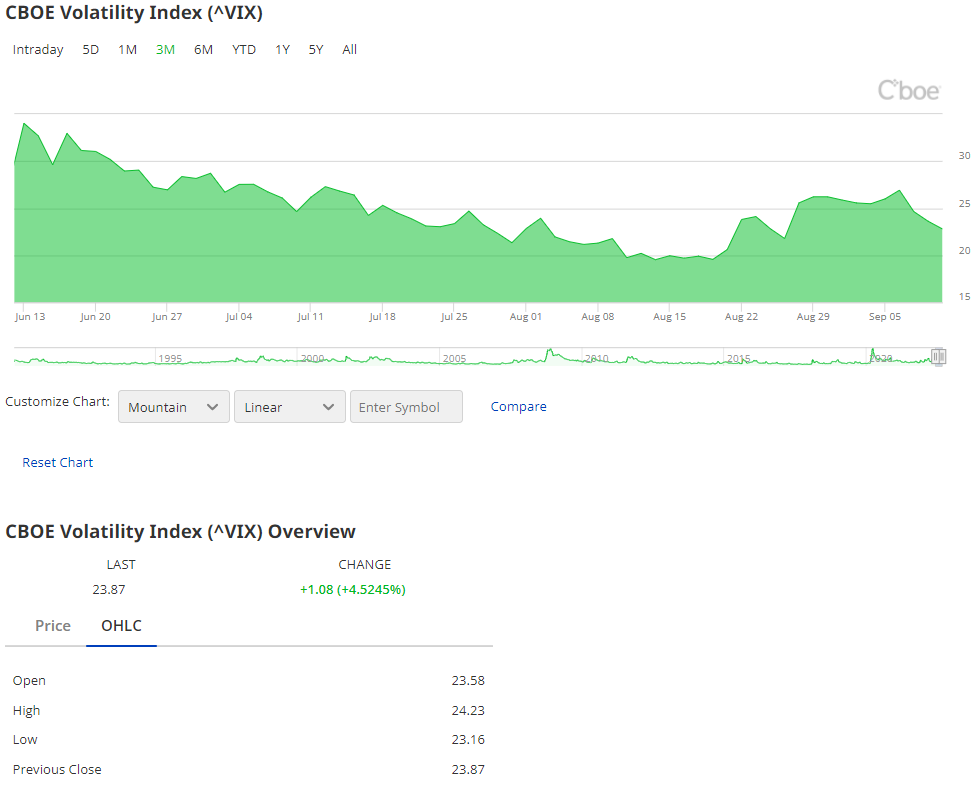Switch chart to 5Y range
The width and height of the screenshot is (978, 788).
coord(316,50)
